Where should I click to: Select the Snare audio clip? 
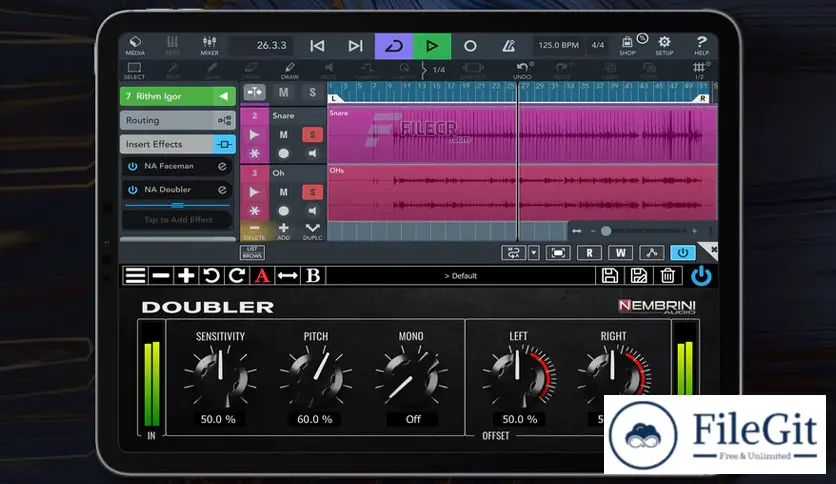(522, 134)
